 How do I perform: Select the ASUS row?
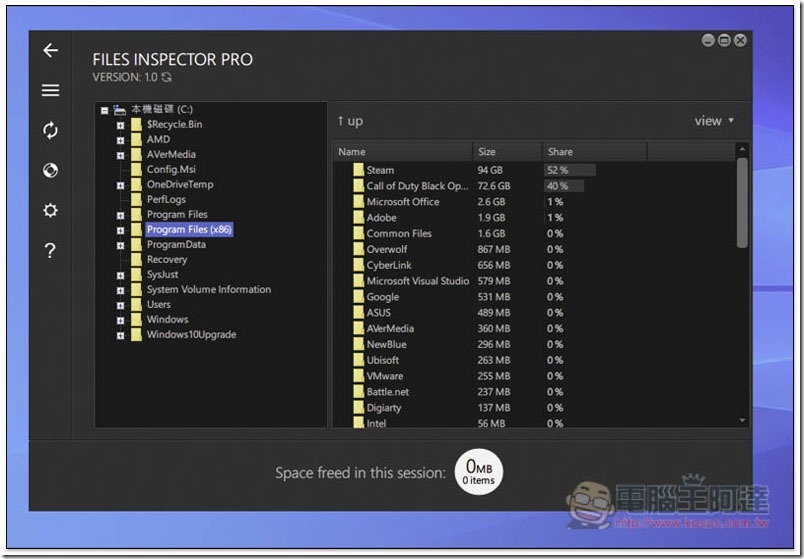click(535, 313)
